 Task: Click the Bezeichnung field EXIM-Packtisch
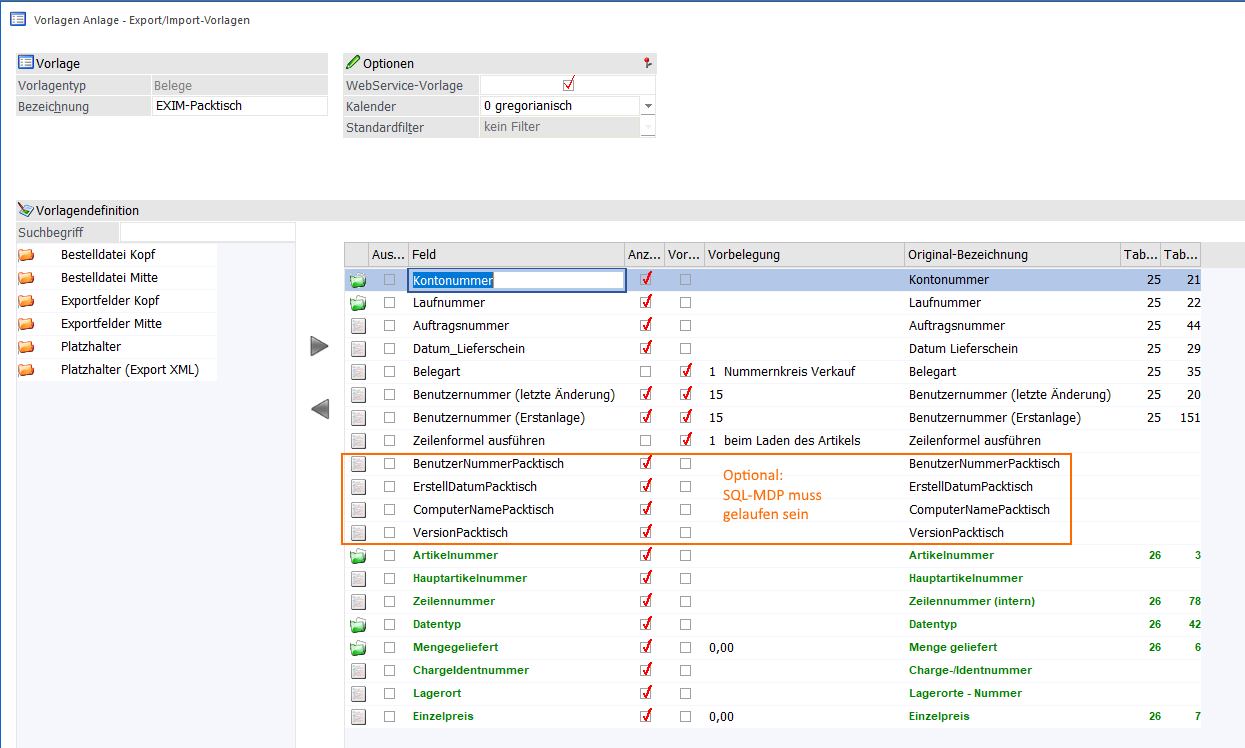pos(239,106)
